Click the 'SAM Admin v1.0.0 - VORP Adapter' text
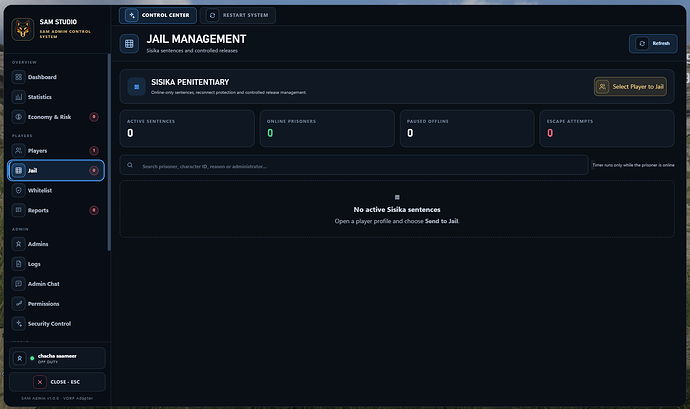690x409 pixels. coord(57,398)
